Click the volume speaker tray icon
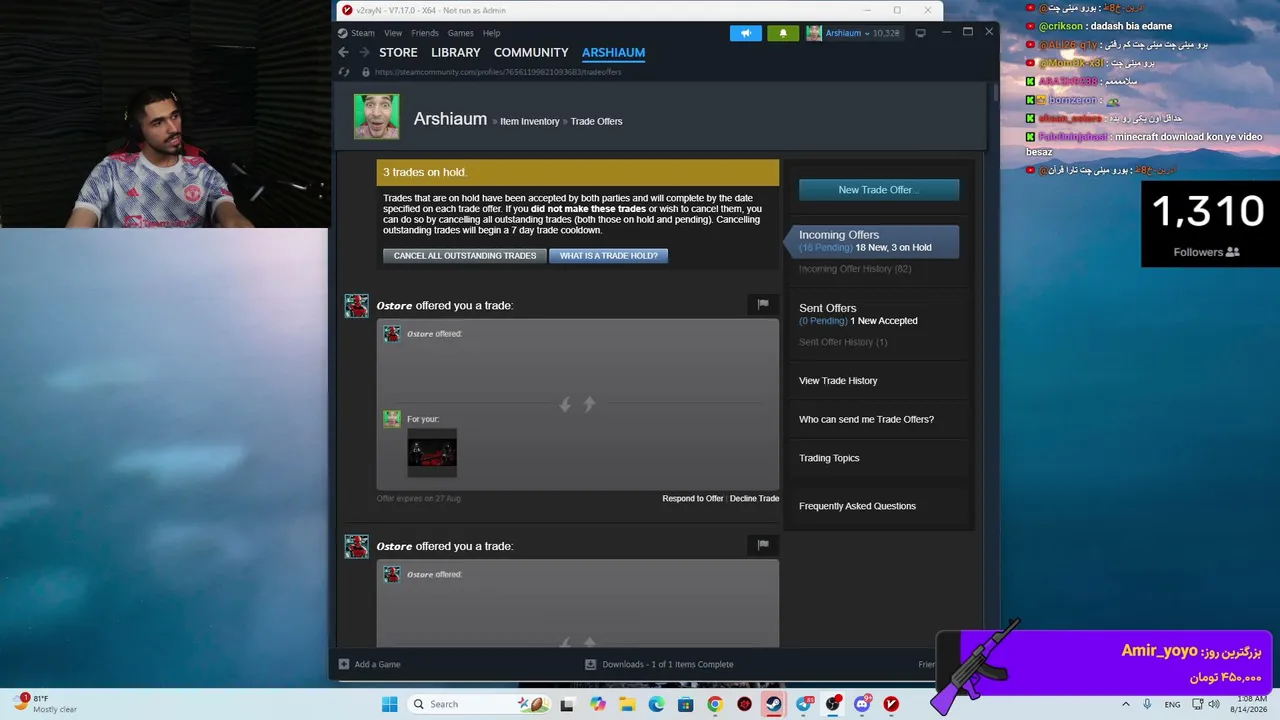 tap(1215, 704)
